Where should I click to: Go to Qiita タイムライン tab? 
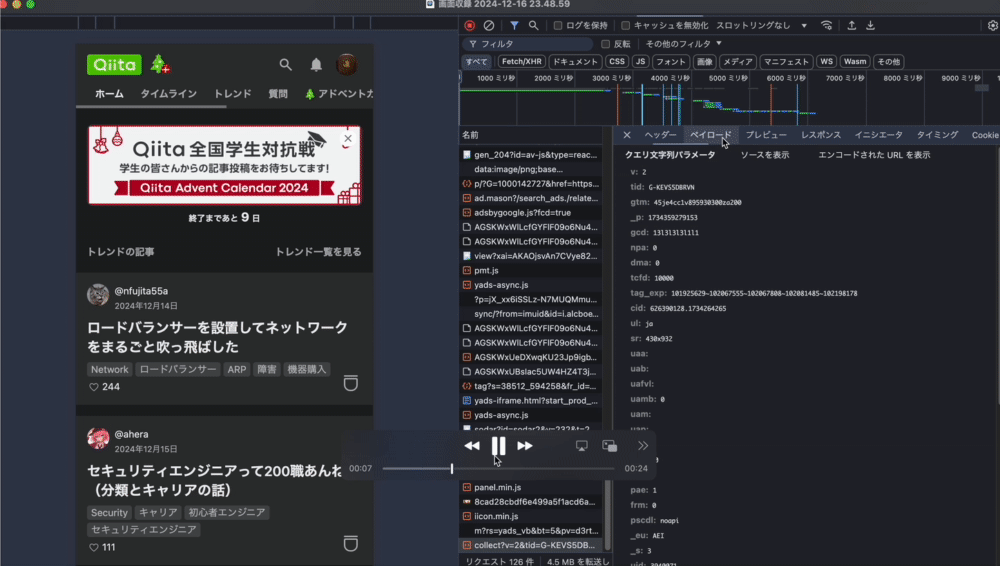(168, 94)
